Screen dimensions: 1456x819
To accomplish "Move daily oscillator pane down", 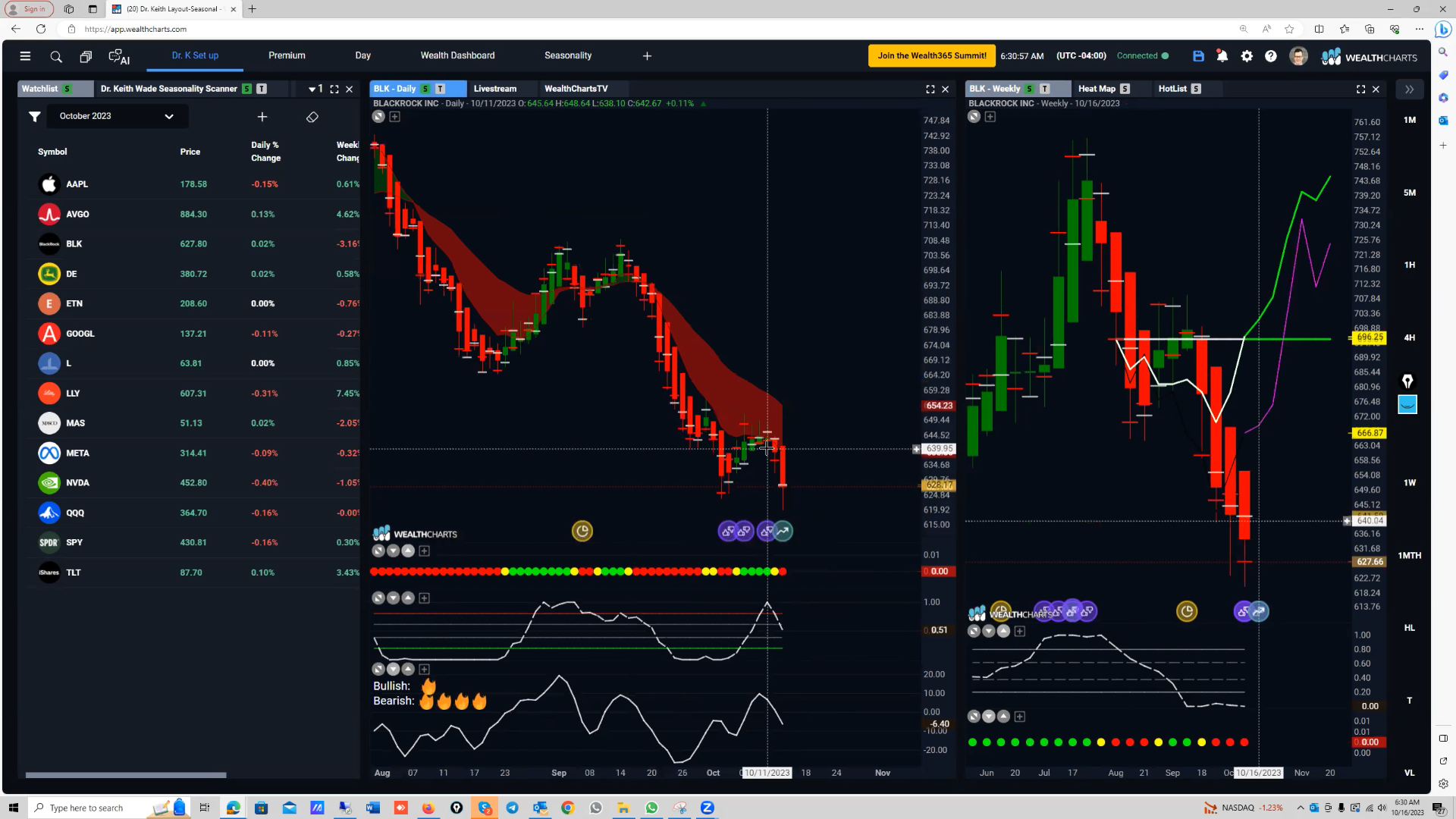I will pyautogui.click(x=394, y=598).
